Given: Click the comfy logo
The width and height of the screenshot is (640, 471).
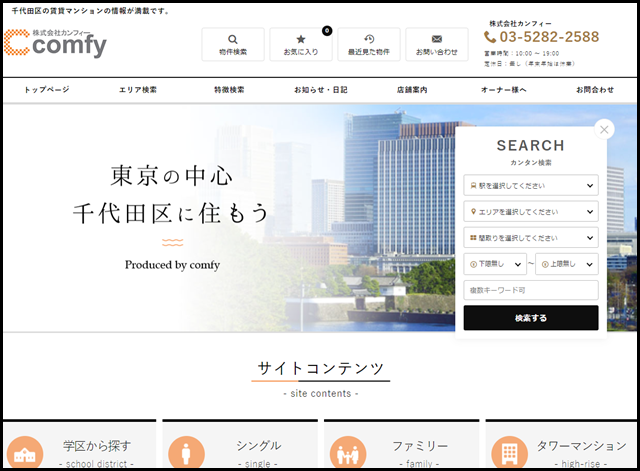Looking at the screenshot, I should tap(56, 43).
